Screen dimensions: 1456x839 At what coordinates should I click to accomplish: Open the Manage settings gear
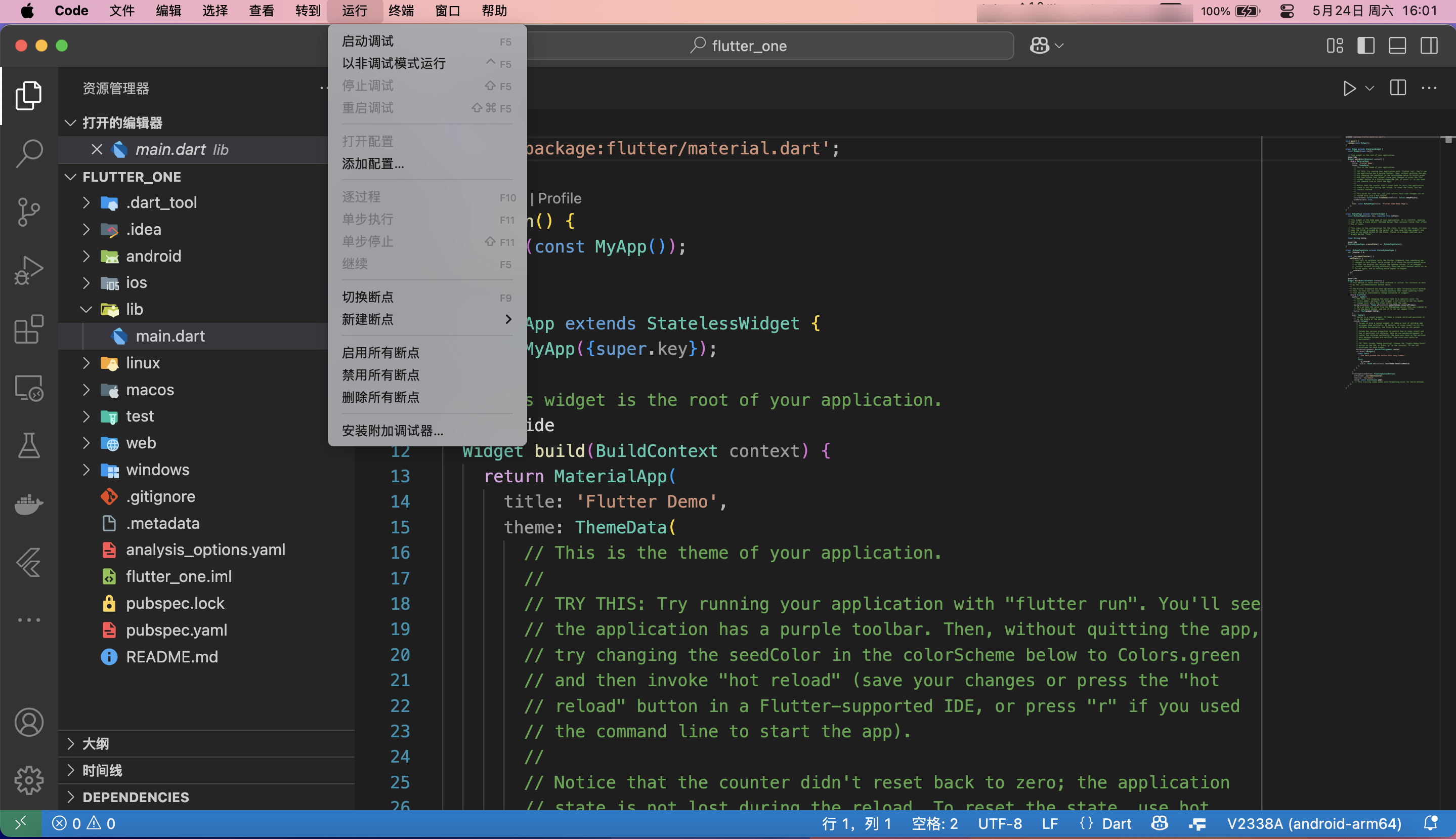(x=28, y=780)
